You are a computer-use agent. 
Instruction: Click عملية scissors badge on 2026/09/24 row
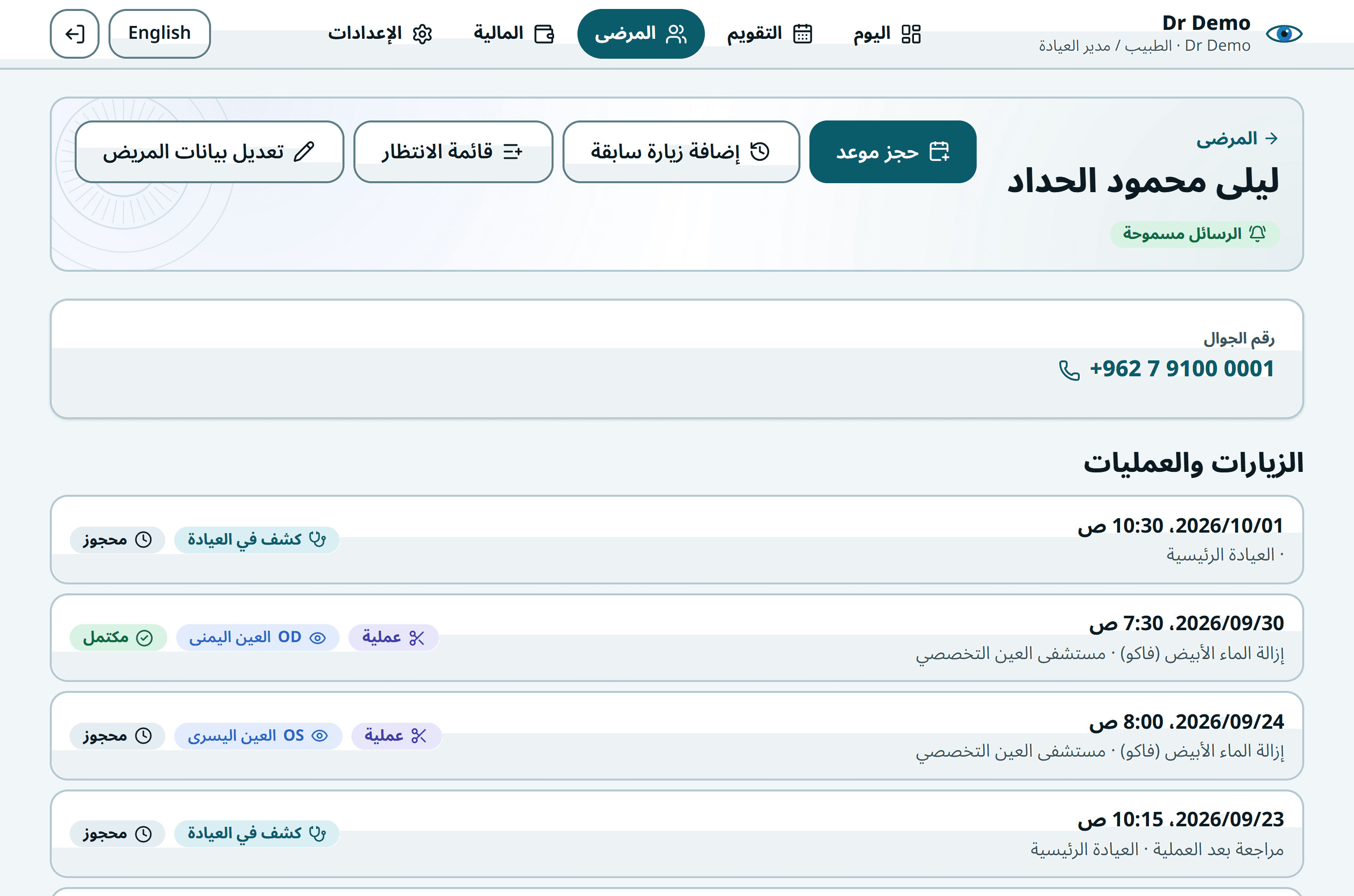point(396,736)
